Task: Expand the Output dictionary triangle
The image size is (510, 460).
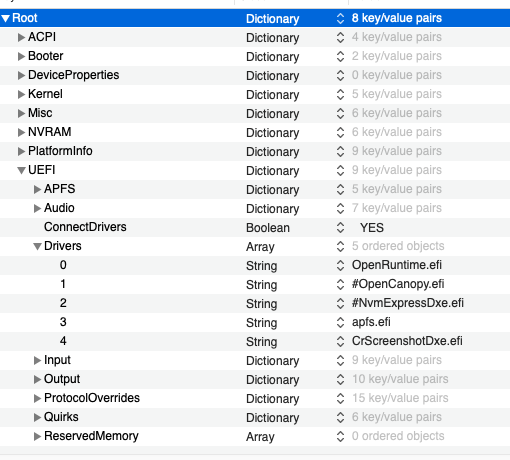Action: pyautogui.click(x=37, y=379)
